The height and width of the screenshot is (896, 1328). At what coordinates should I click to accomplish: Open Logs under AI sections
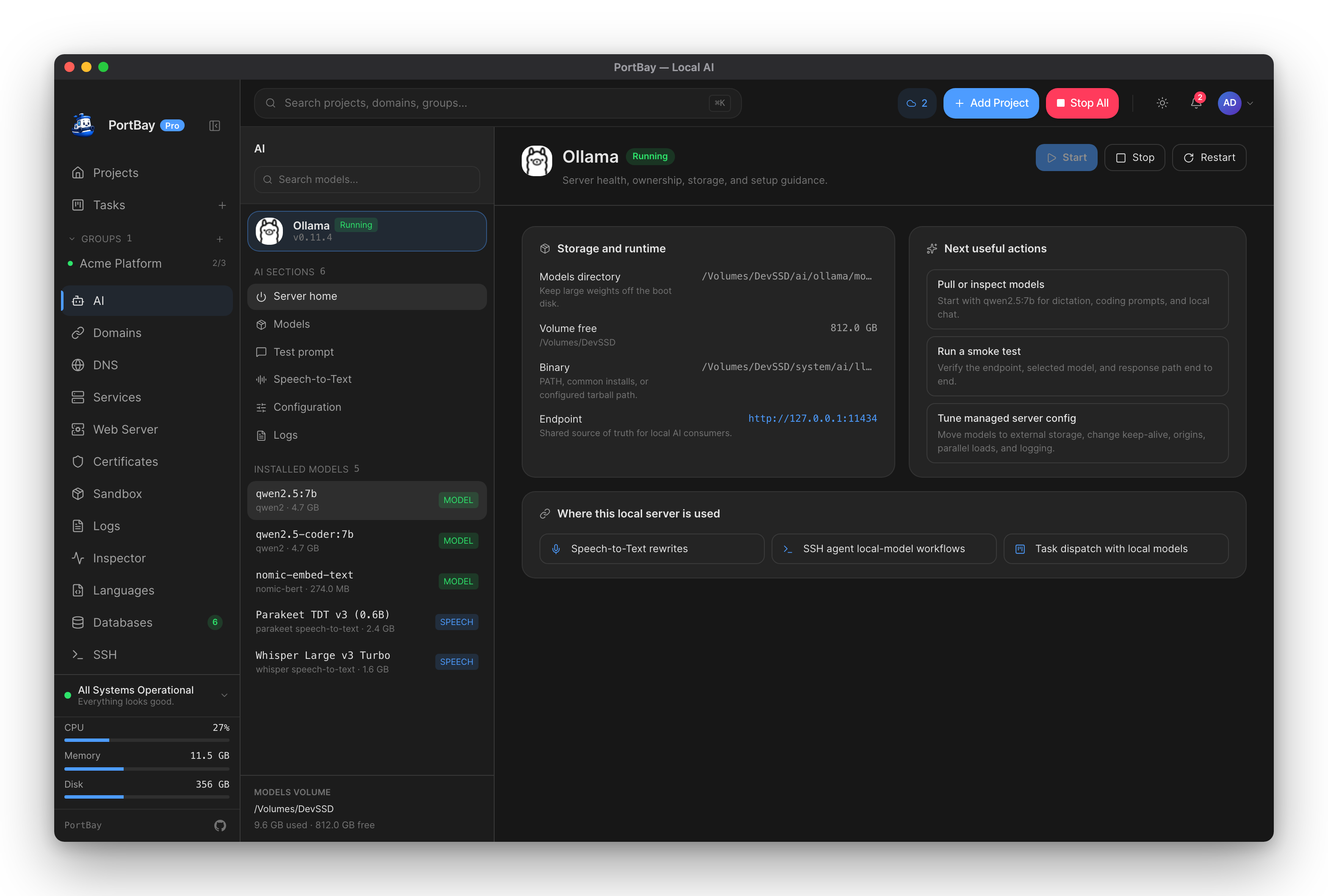tap(367, 435)
